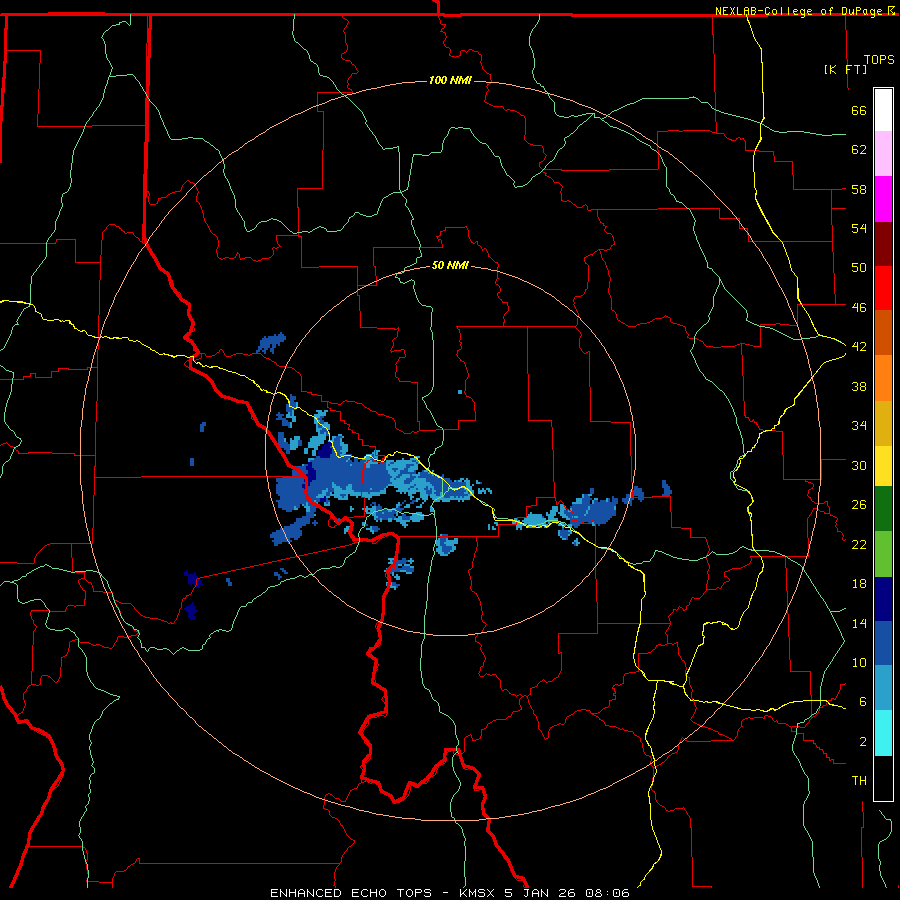Click the legend value '34'
Screen dimensions: 900x900
tap(859, 426)
